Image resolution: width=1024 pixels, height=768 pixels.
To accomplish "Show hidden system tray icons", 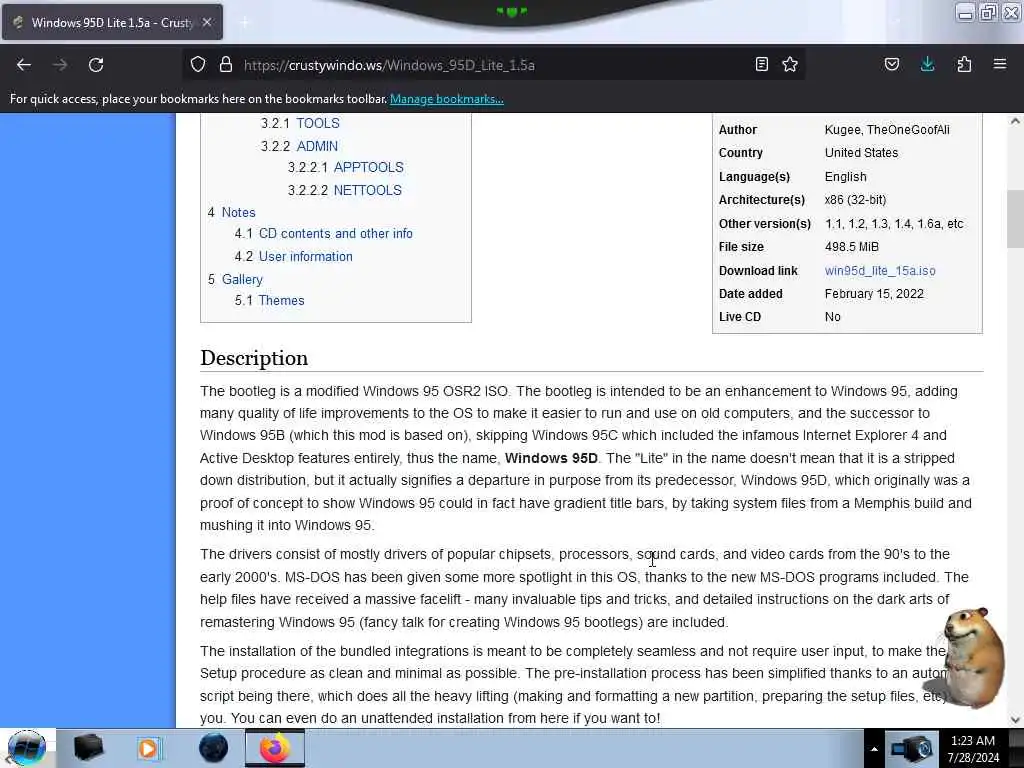I will click(874, 749).
